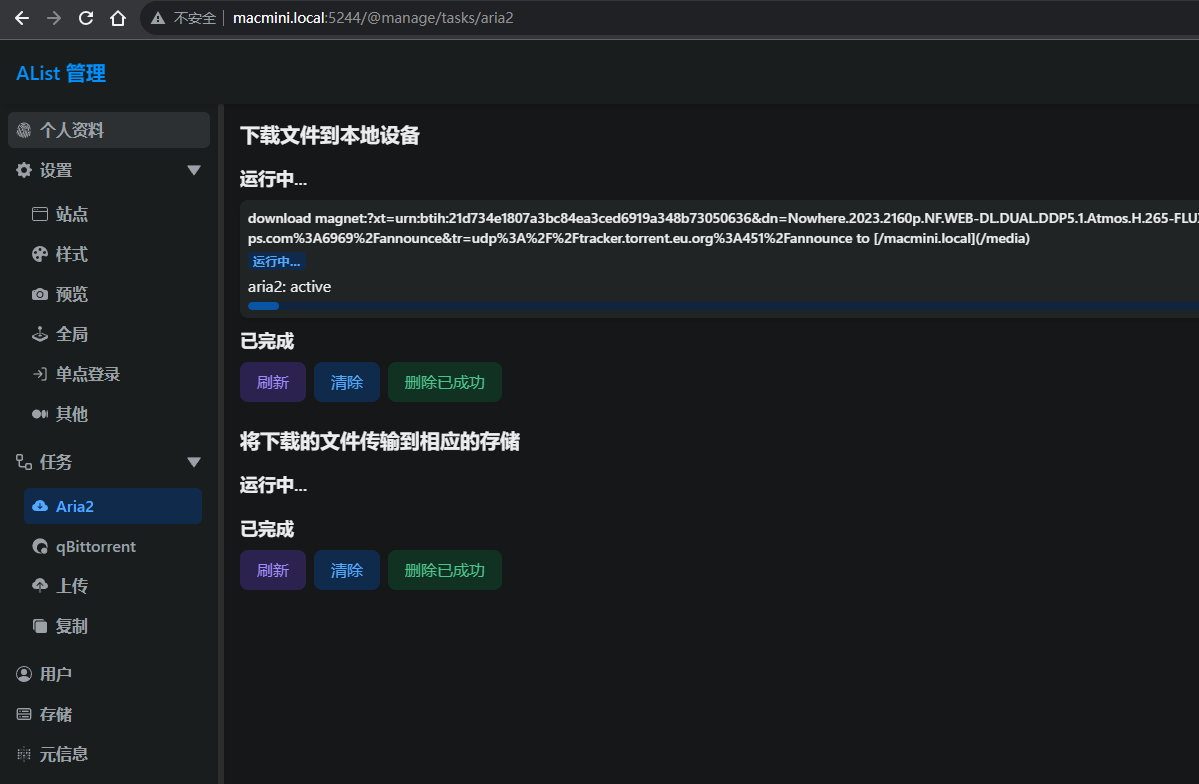Click 删除已成功 under the download section
This screenshot has height=784, width=1199.
(444, 382)
